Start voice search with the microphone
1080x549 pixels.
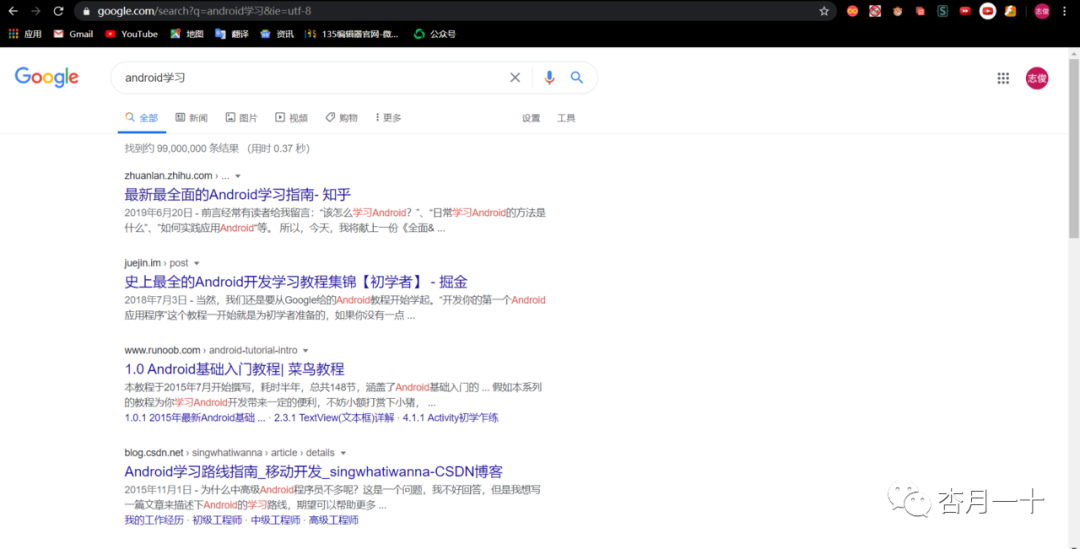click(549, 78)
